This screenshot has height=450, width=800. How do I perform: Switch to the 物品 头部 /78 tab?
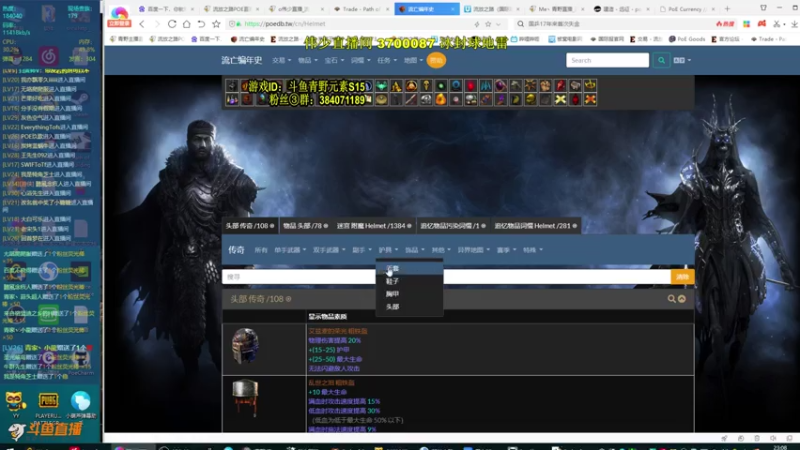[x=306, y=226]
